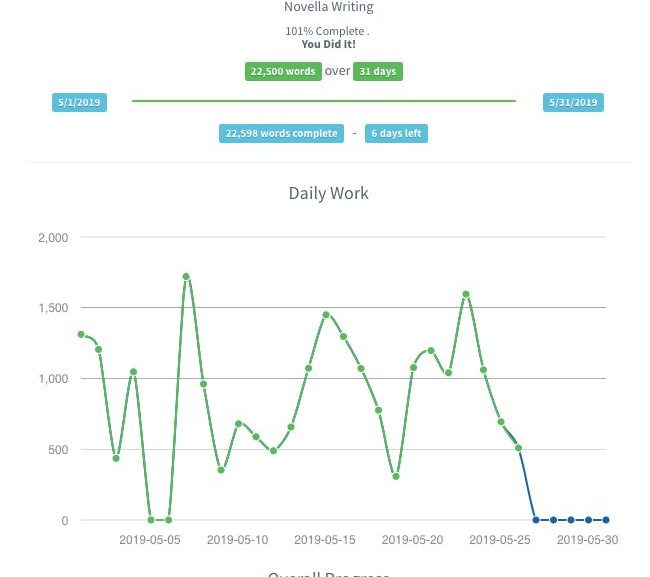Select the first data point on the chart
650x577 pixels.
[x=82, y=335]
